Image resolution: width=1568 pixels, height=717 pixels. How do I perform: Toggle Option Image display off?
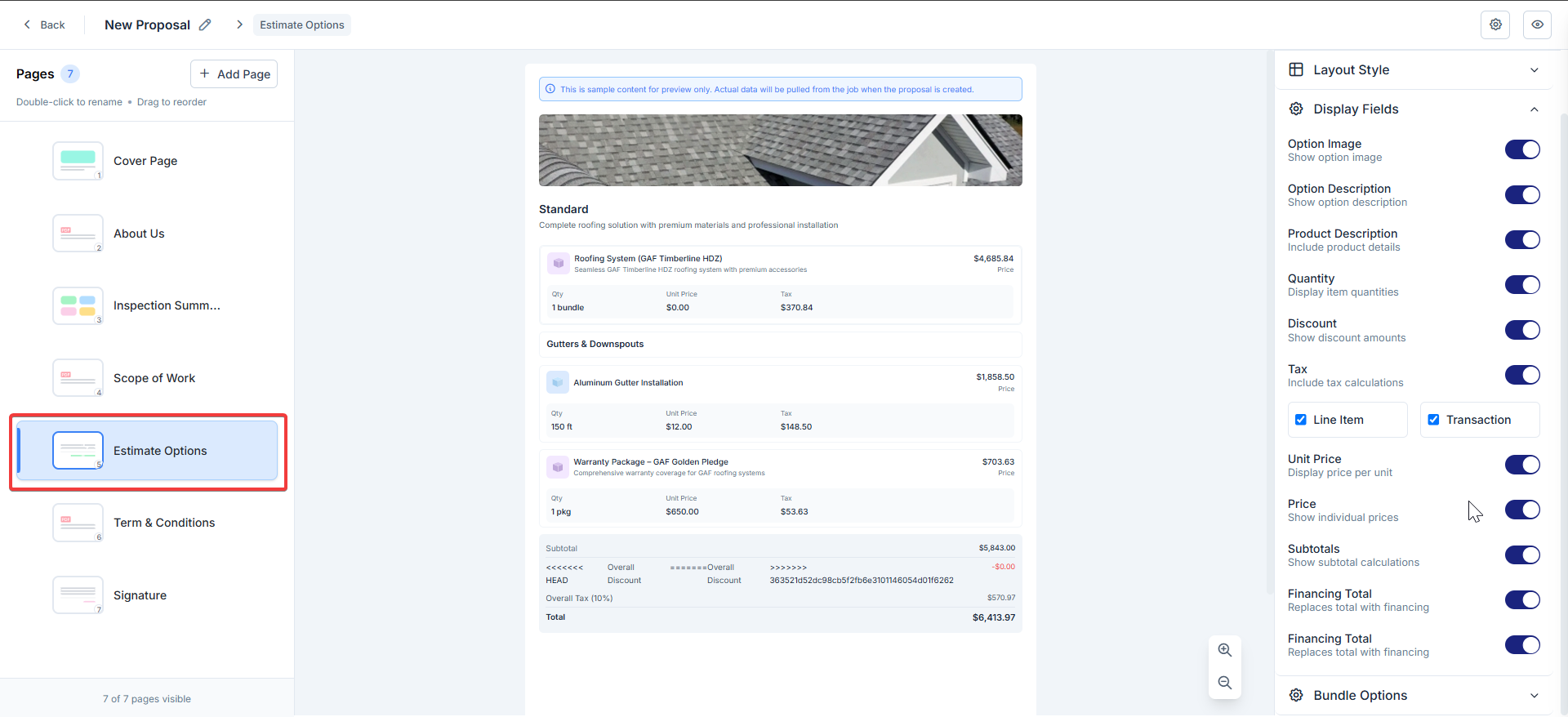click(x=1522, y=149)
